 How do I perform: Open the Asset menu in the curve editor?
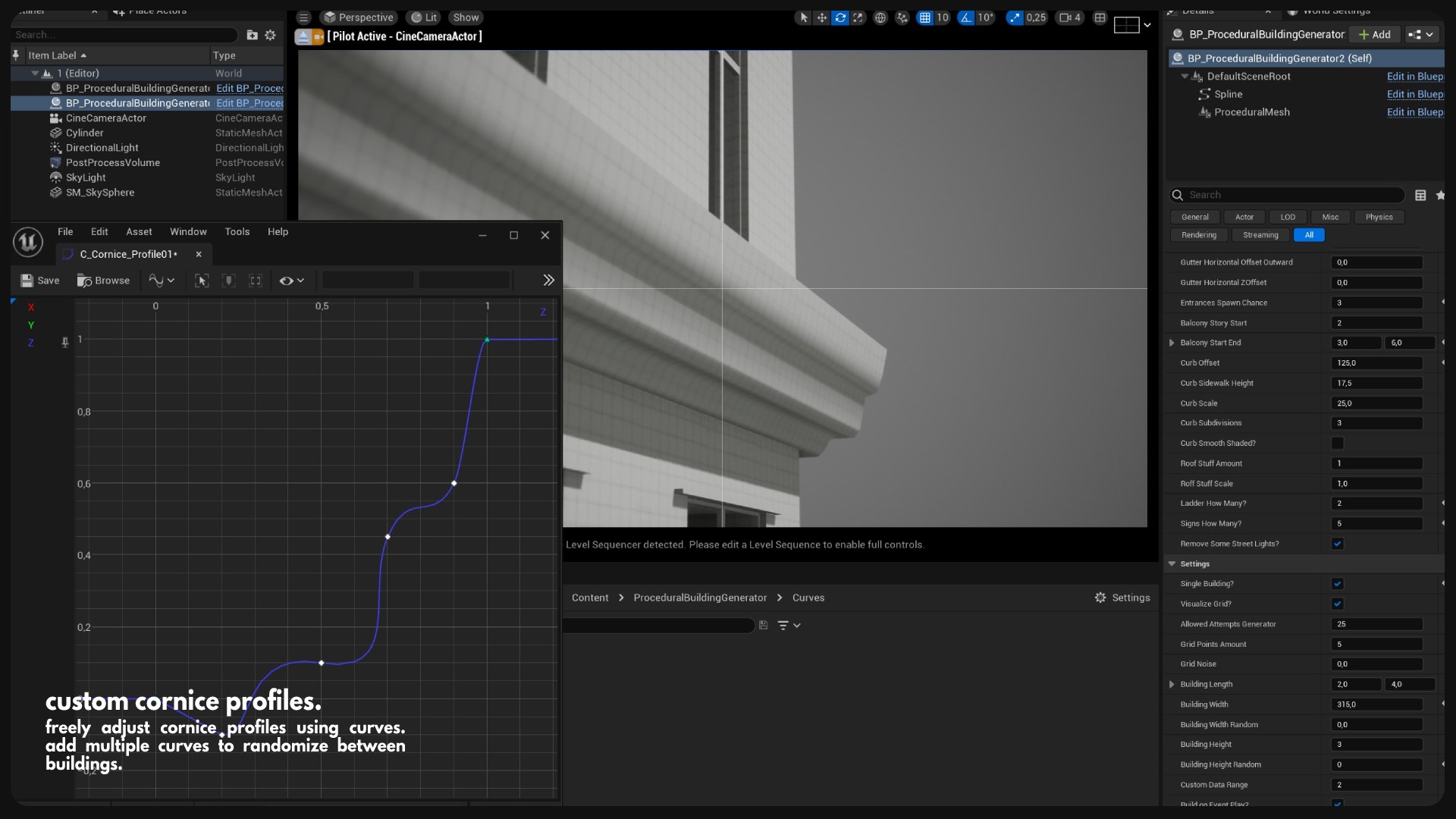pyautogui.click(x=139, y=231)
